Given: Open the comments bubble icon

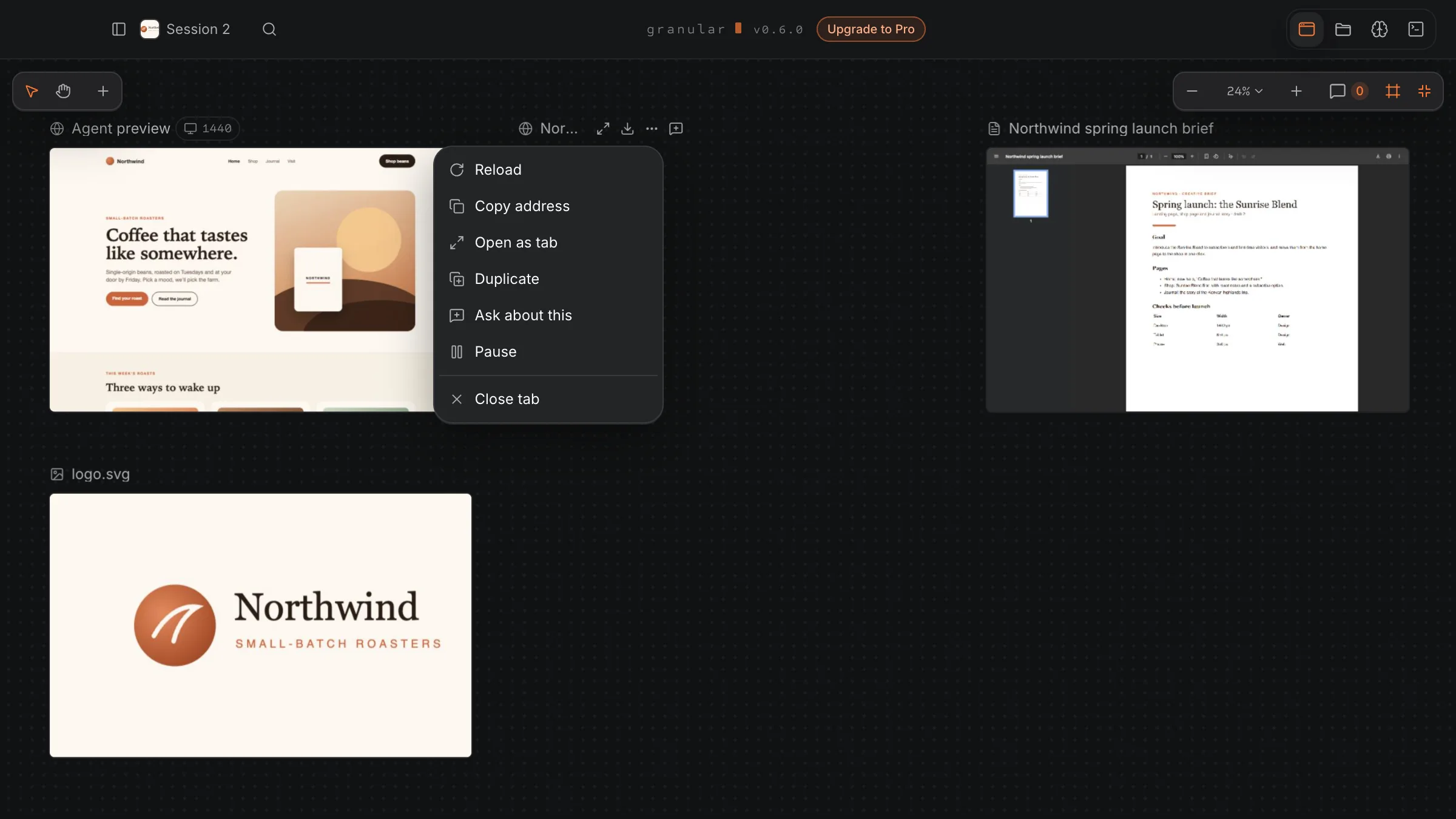Looking at the screenshot, I should [1337, 91].
